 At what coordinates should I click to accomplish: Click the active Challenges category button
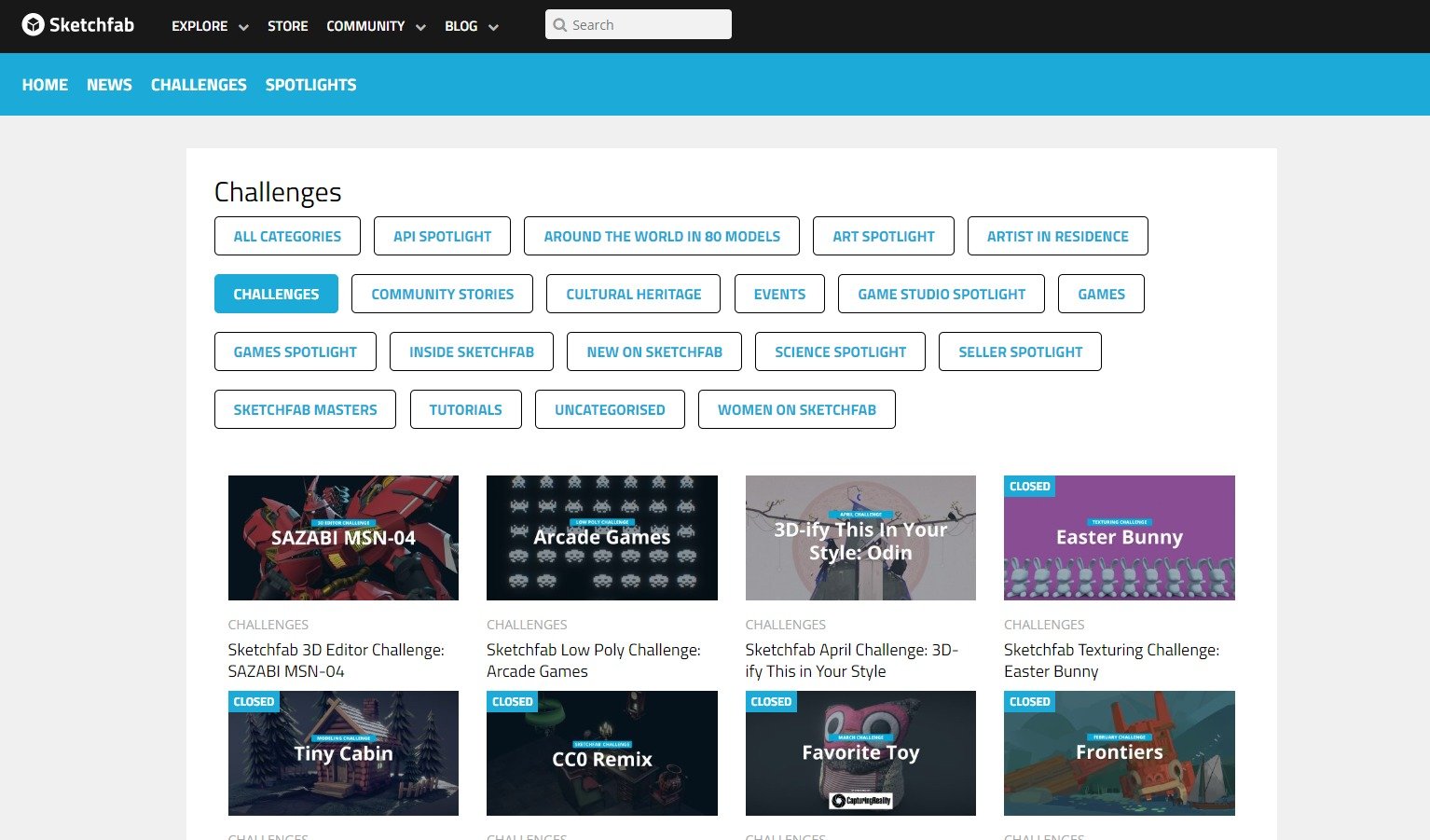coord(276,294)
